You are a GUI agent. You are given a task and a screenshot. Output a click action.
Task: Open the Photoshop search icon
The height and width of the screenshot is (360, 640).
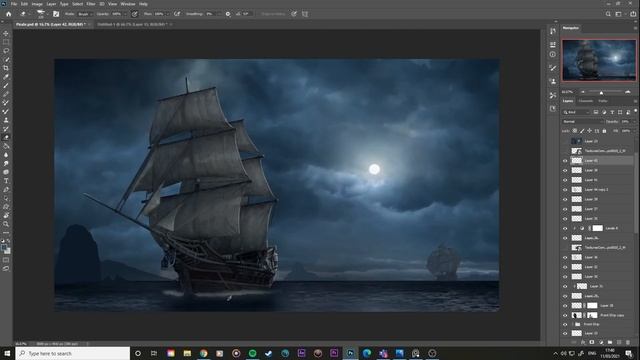[x=608, y=14]
